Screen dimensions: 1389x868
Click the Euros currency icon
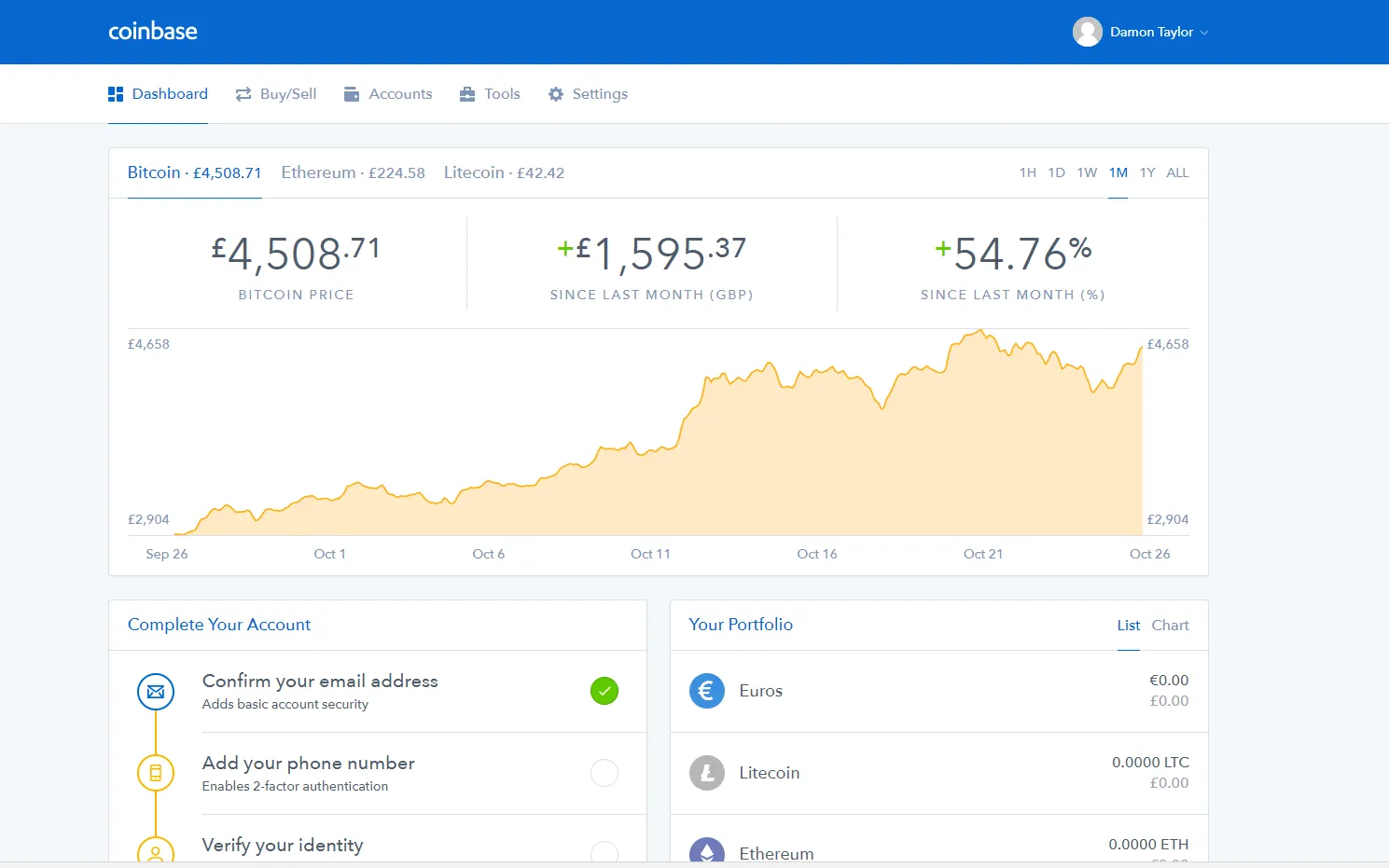tap(707, 691)
